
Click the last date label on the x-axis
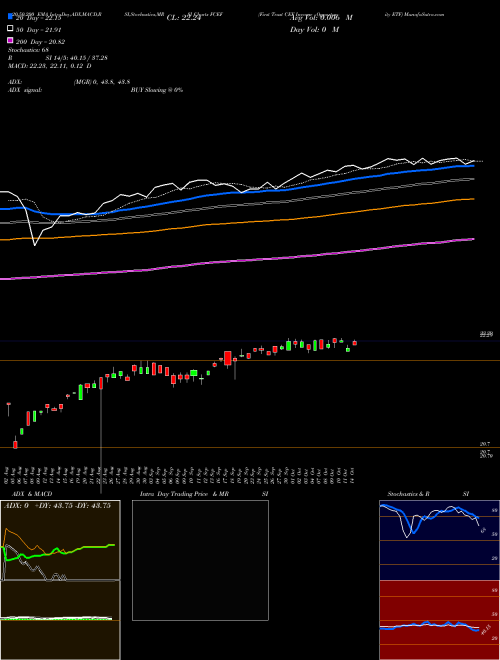(352, 475)
